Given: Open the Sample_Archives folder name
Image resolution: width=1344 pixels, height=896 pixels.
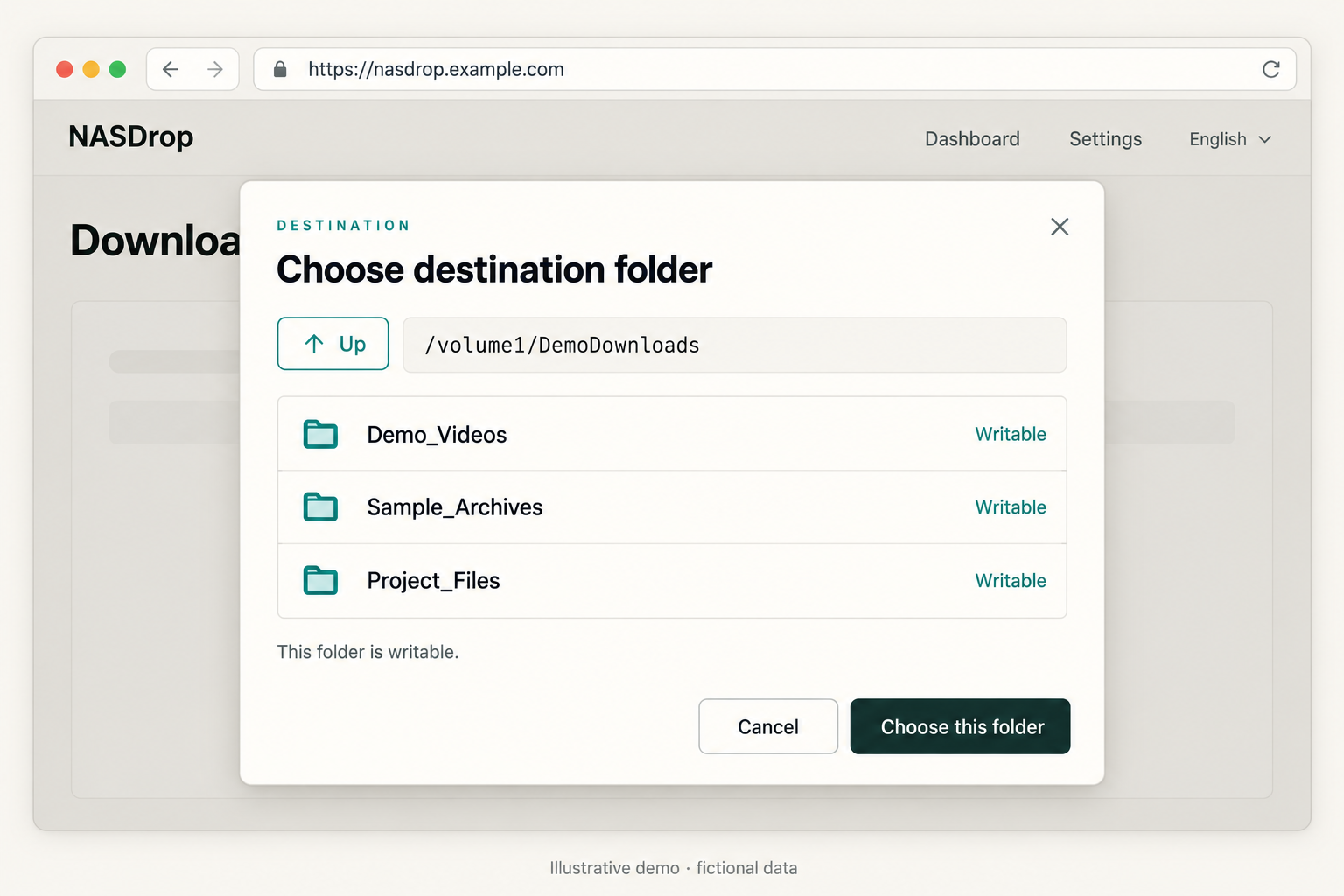Looking at the screenshot, I should pyautogui.click(x=455, y=507).
